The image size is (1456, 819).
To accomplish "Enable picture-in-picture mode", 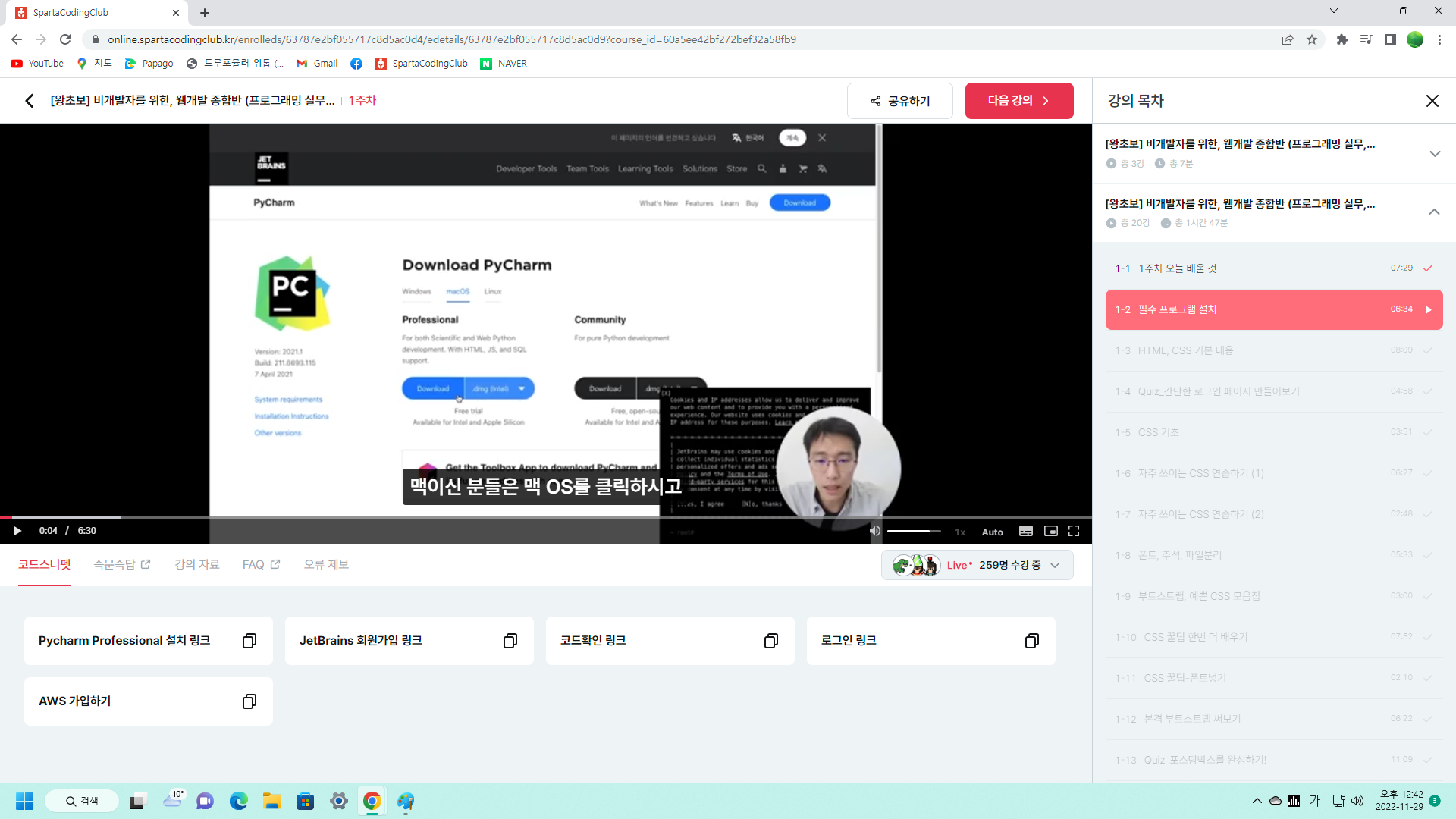I will tap(1051, 531).
